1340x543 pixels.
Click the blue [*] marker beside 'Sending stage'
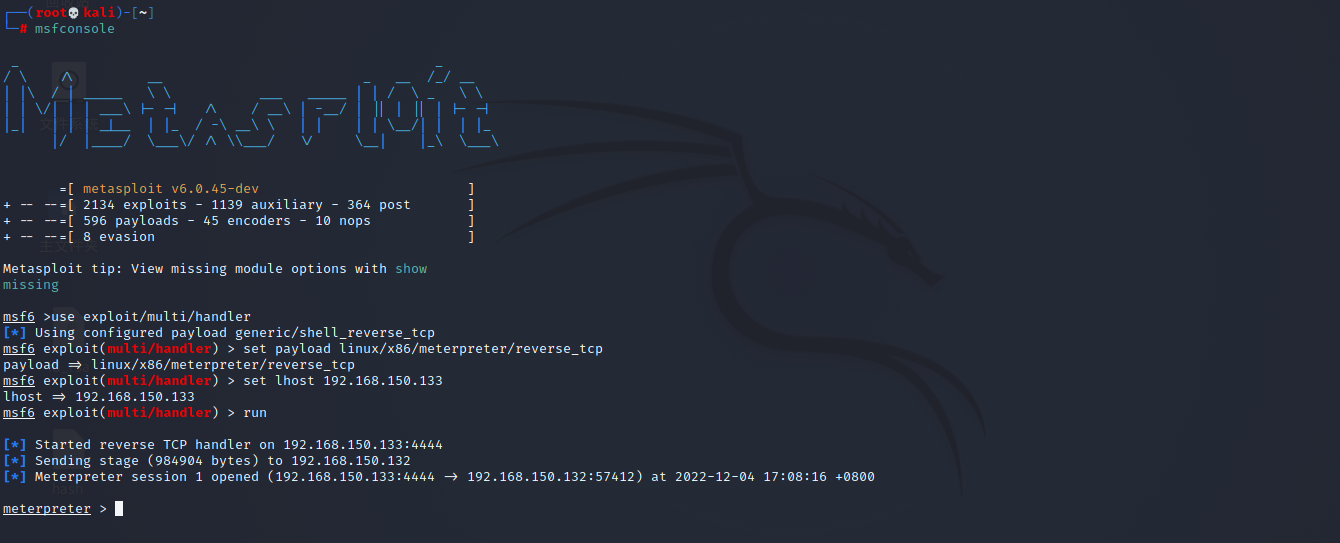pyautogui.click(x=15, y=461)
